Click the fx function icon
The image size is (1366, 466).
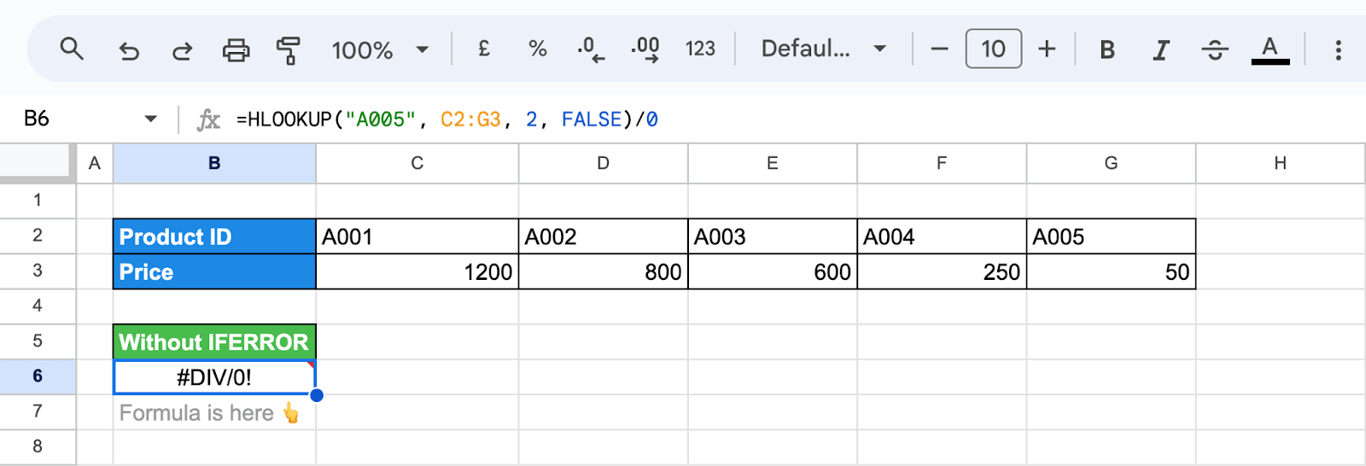click(208, 120)
